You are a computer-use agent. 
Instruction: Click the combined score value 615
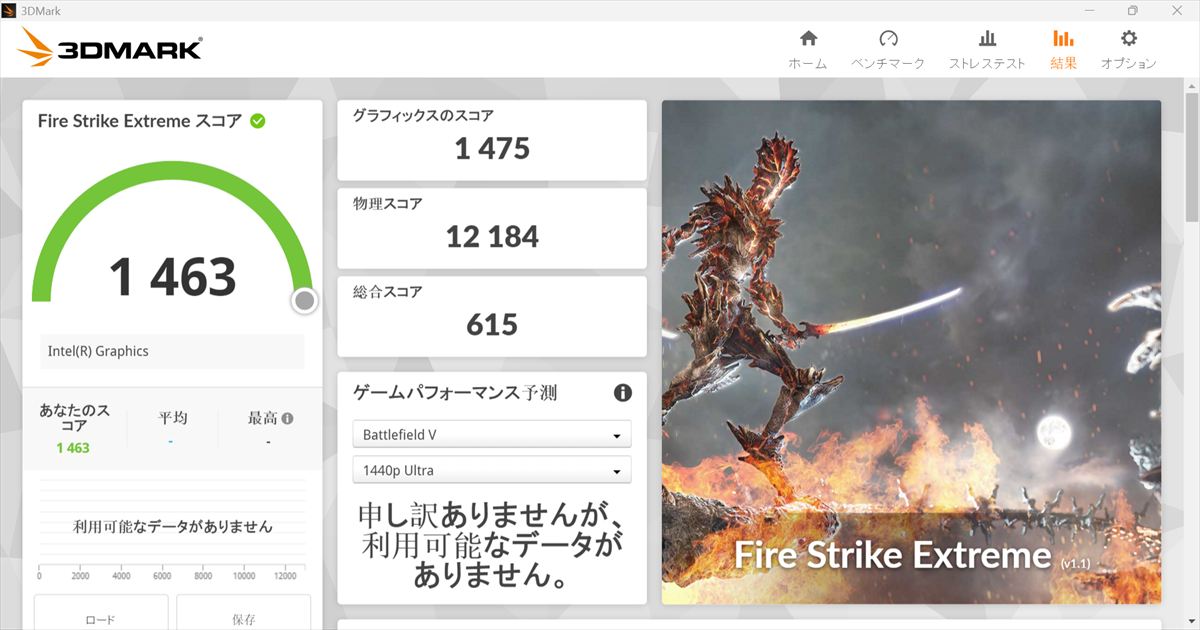492,325
